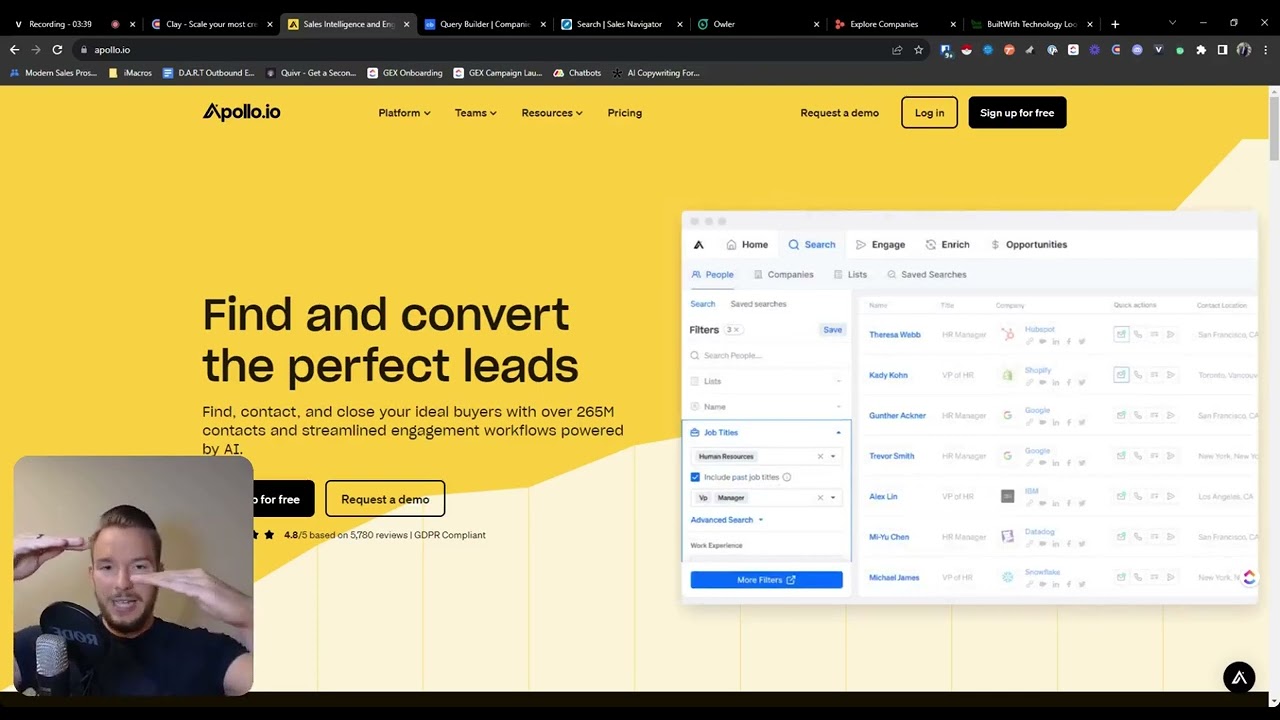Click the Log in button
The height and width of the screenshot is (720, 1280).
(x=929, y=113)
